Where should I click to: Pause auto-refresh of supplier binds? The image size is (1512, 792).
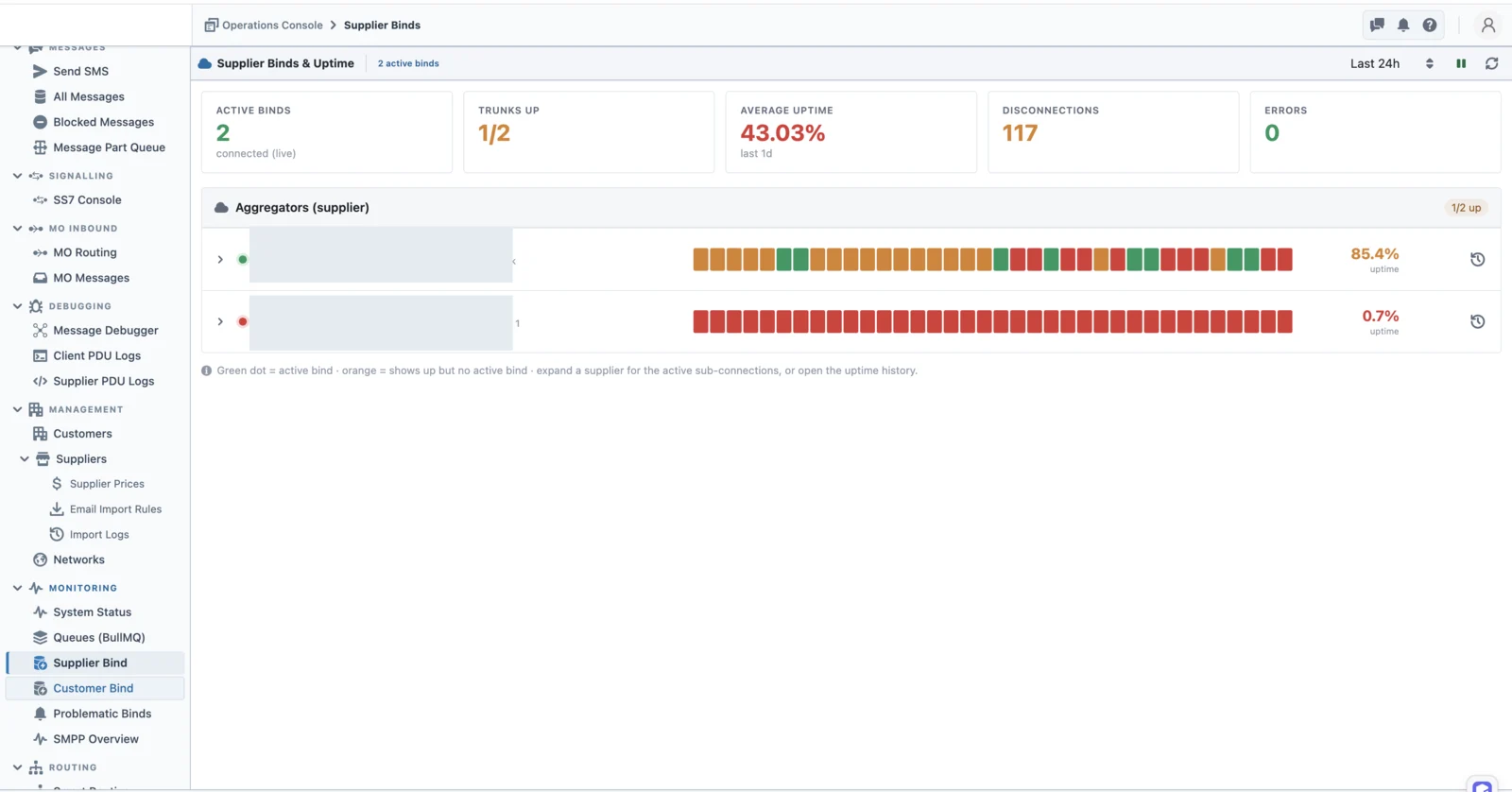click(x=1461, y=63)
